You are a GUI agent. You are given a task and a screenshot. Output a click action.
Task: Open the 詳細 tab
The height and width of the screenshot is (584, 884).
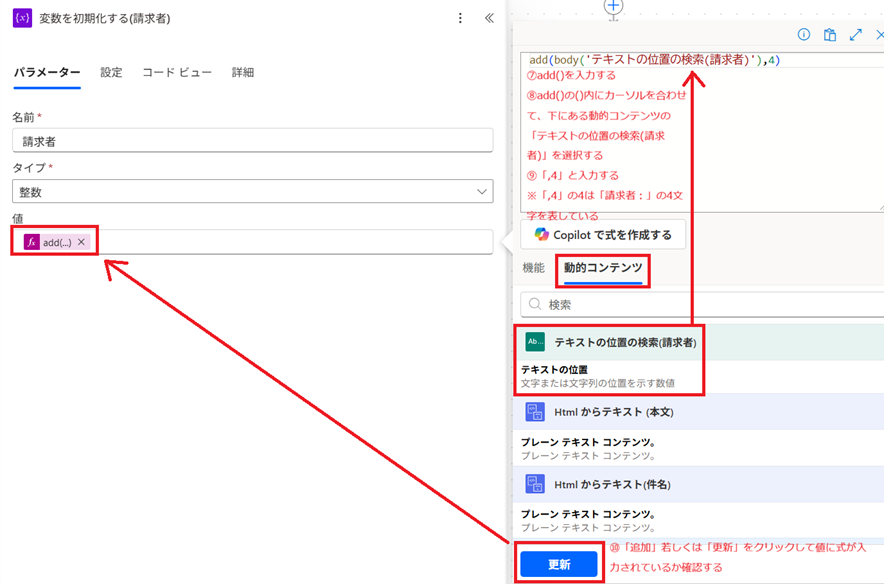click(243, 72)
